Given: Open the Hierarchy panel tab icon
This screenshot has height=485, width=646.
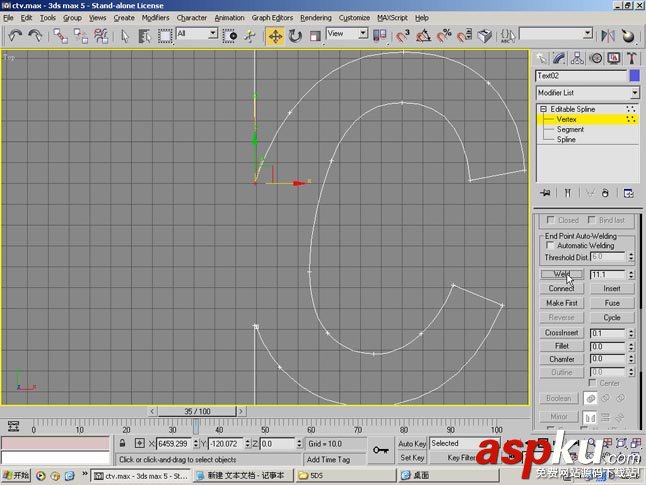Looking at the screenshot, I should [577, 58].
